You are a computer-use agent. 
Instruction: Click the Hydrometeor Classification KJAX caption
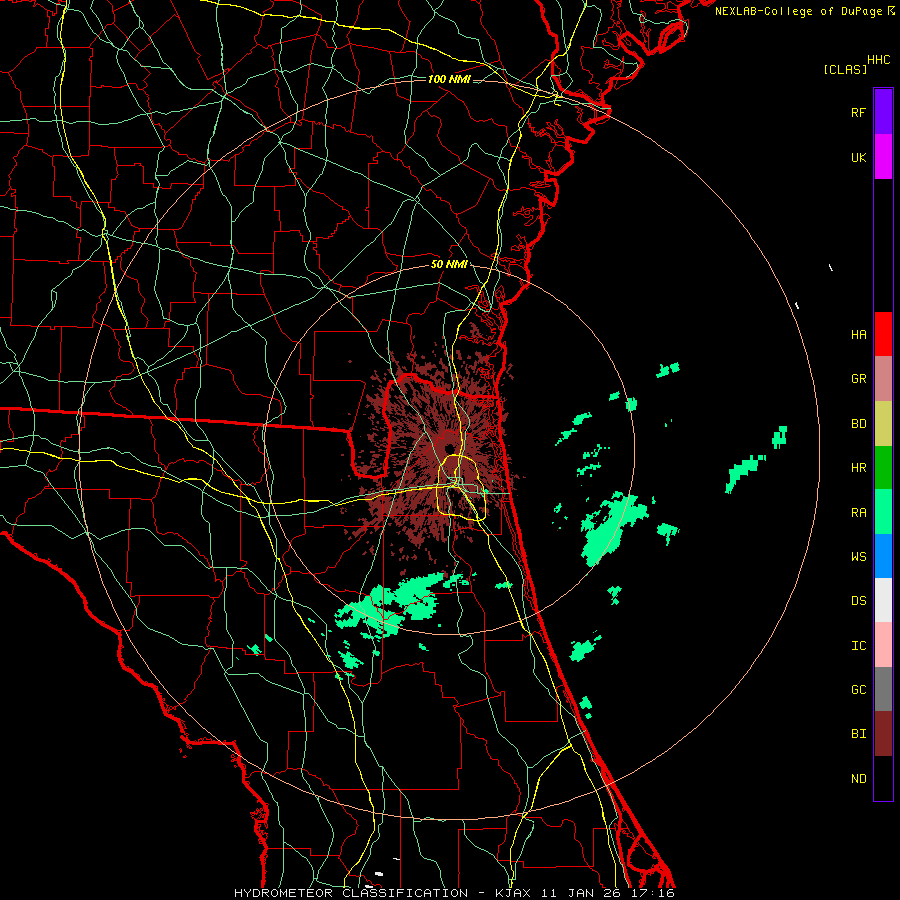click(x=454, y=893)
